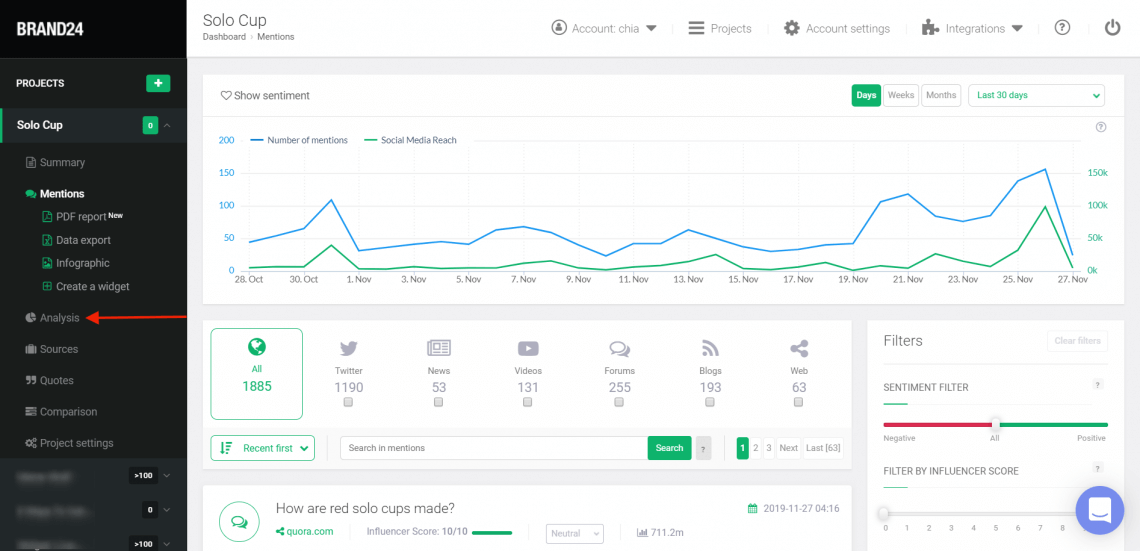Click the Blogs RSS icon
This screenshot has width=1140, height=551.
[x=710, y=348]
